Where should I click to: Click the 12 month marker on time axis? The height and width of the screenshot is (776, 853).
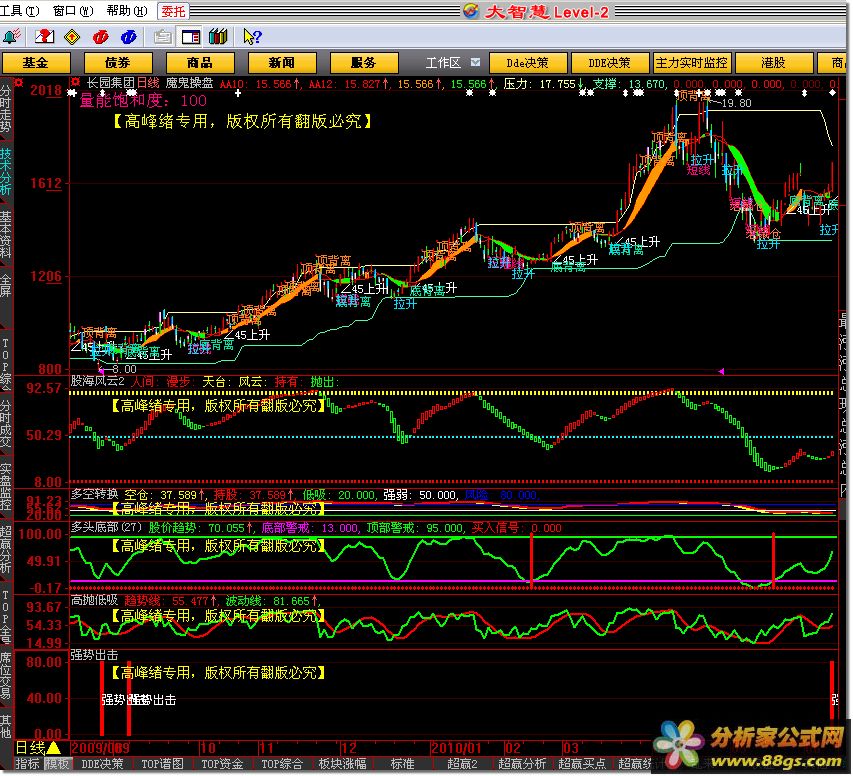click(348, 748)
